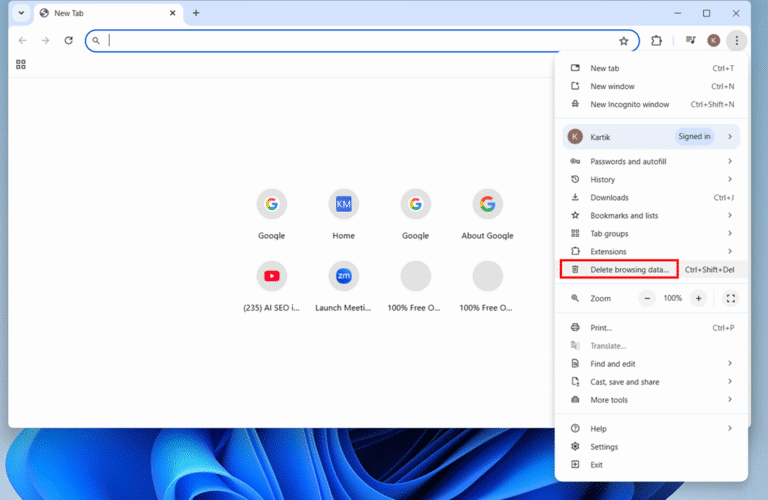This screenshot has width=768, height=500.
Task: Open a new tab with plus button
Action: [196, 13]
